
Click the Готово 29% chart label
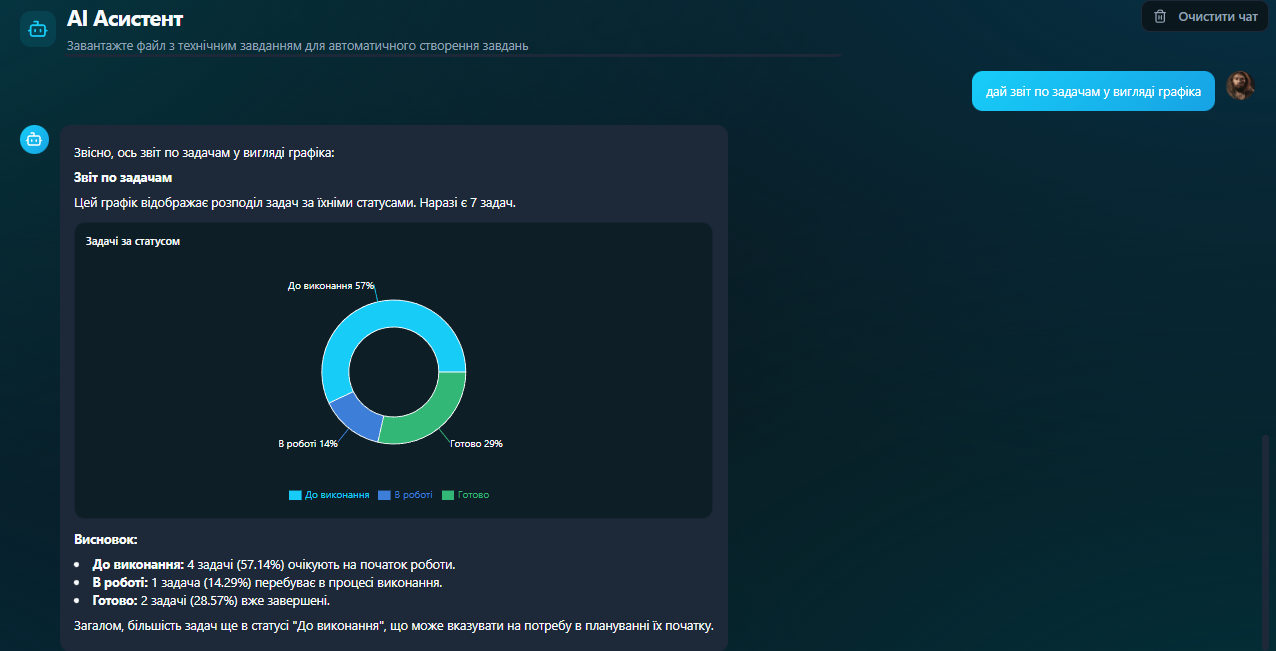click(x=476, y=444)
